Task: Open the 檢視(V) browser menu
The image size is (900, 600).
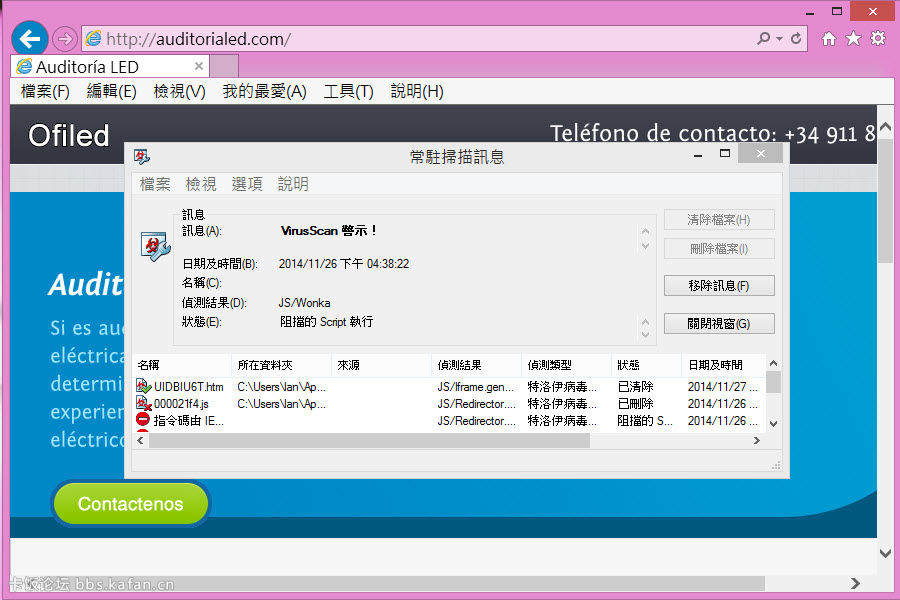Action: (x=179, y=91)
